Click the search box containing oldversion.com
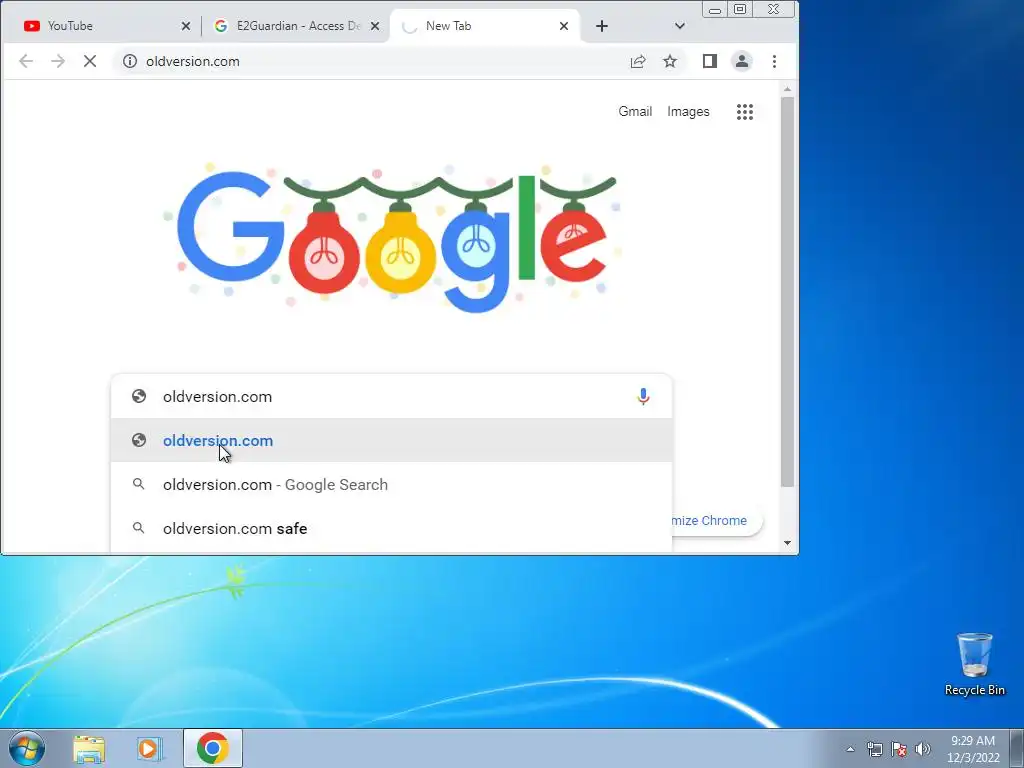This screenshot has height=768, width=1024. click(392, 396)
